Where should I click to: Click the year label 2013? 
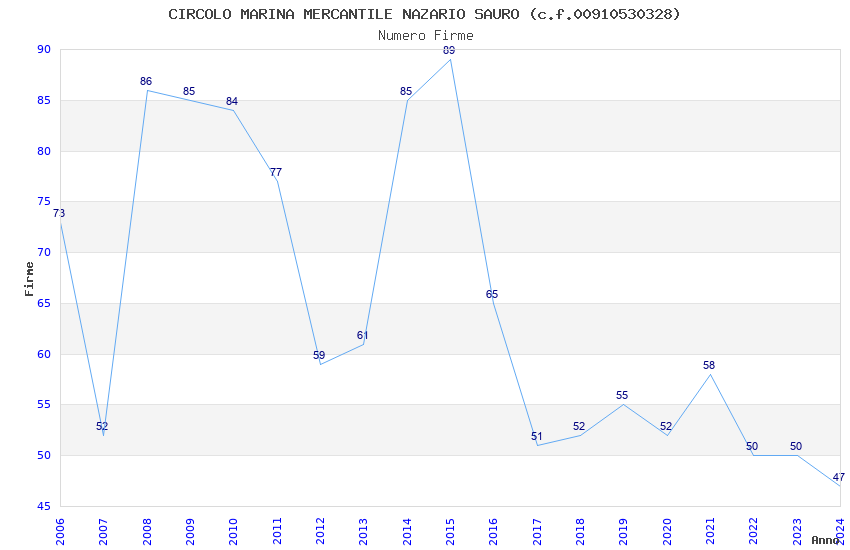363,532
